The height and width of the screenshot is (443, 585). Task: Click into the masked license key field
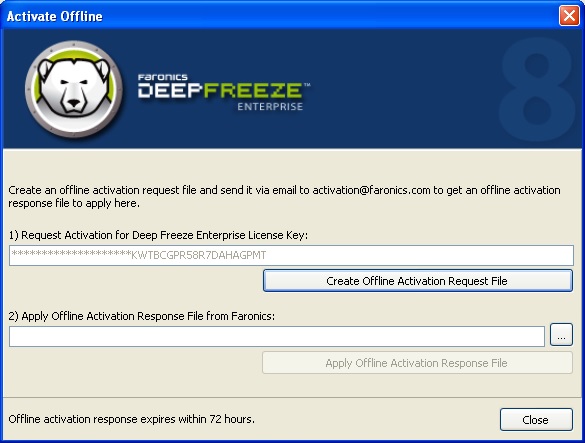(291, 255)
